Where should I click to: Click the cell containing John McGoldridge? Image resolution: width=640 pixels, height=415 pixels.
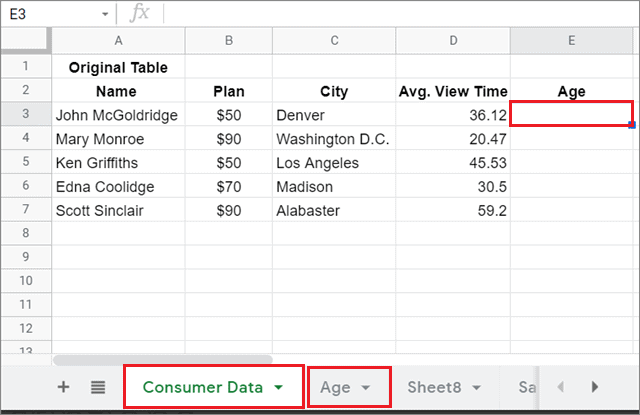point(117,115)
